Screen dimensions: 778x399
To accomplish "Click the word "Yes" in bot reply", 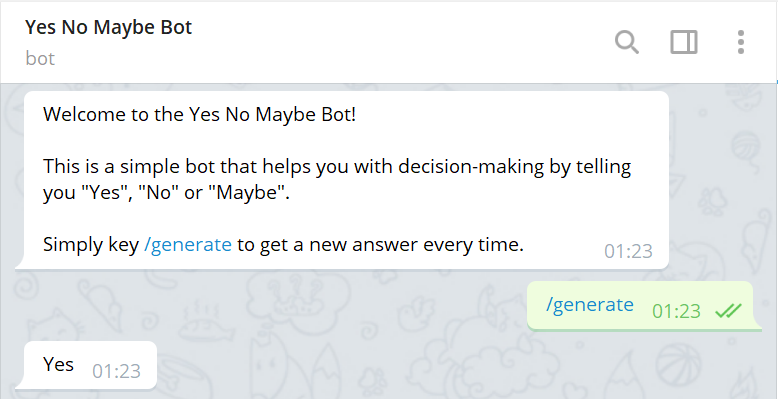I will coord(59,364).
